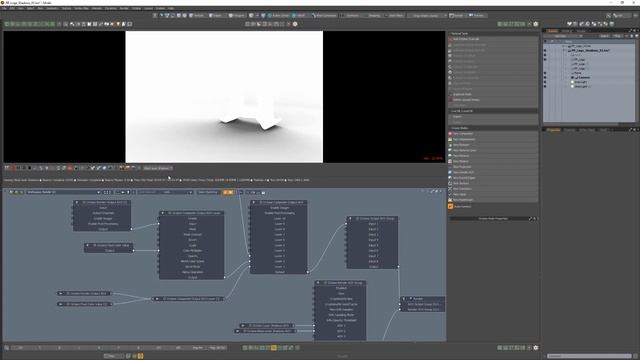Select Polygons selection mode
Image resolution: width=640 pixels, height=360 pixels.
click(236, 16)
